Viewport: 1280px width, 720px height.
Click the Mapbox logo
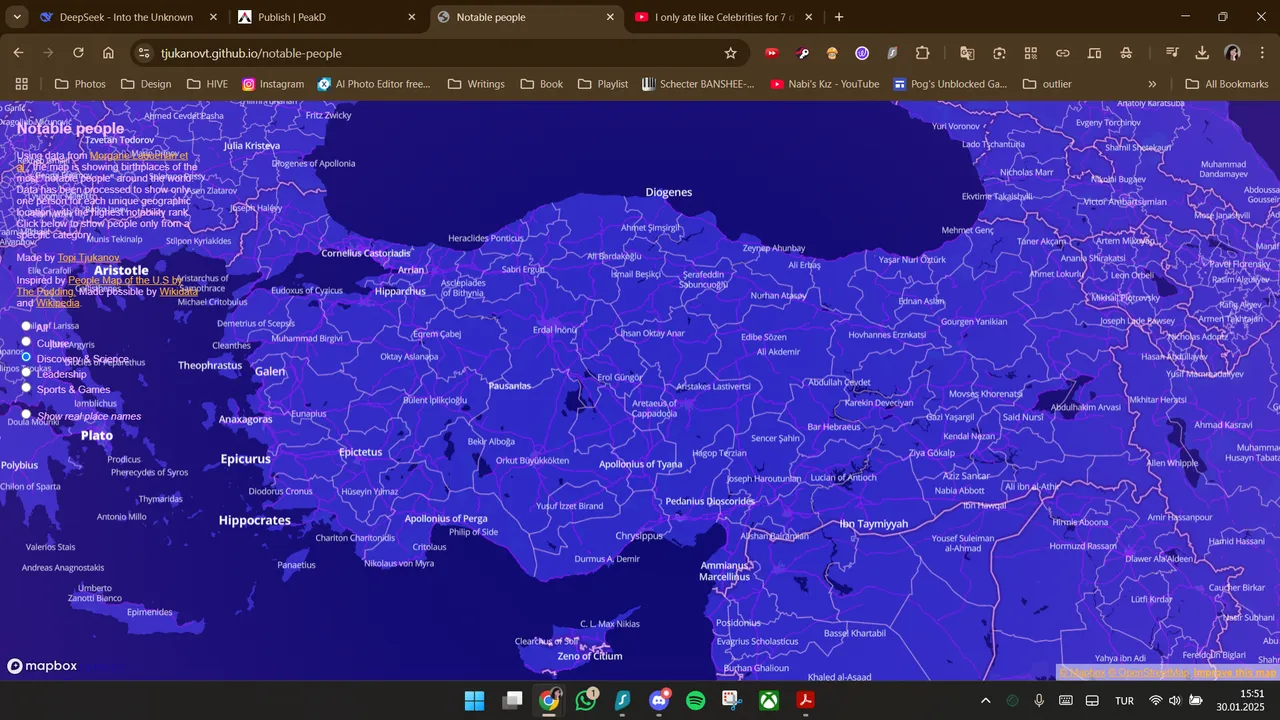coord(42,666)
